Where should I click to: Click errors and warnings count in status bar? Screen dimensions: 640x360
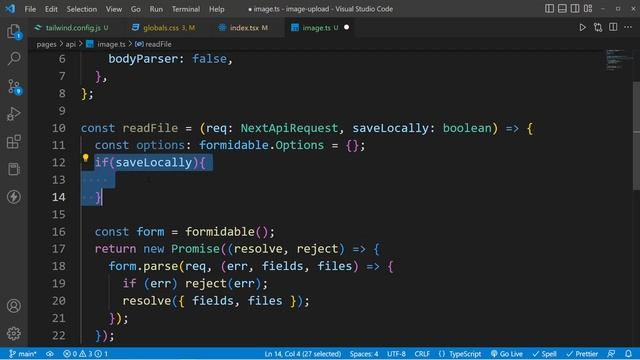point(85,353)
